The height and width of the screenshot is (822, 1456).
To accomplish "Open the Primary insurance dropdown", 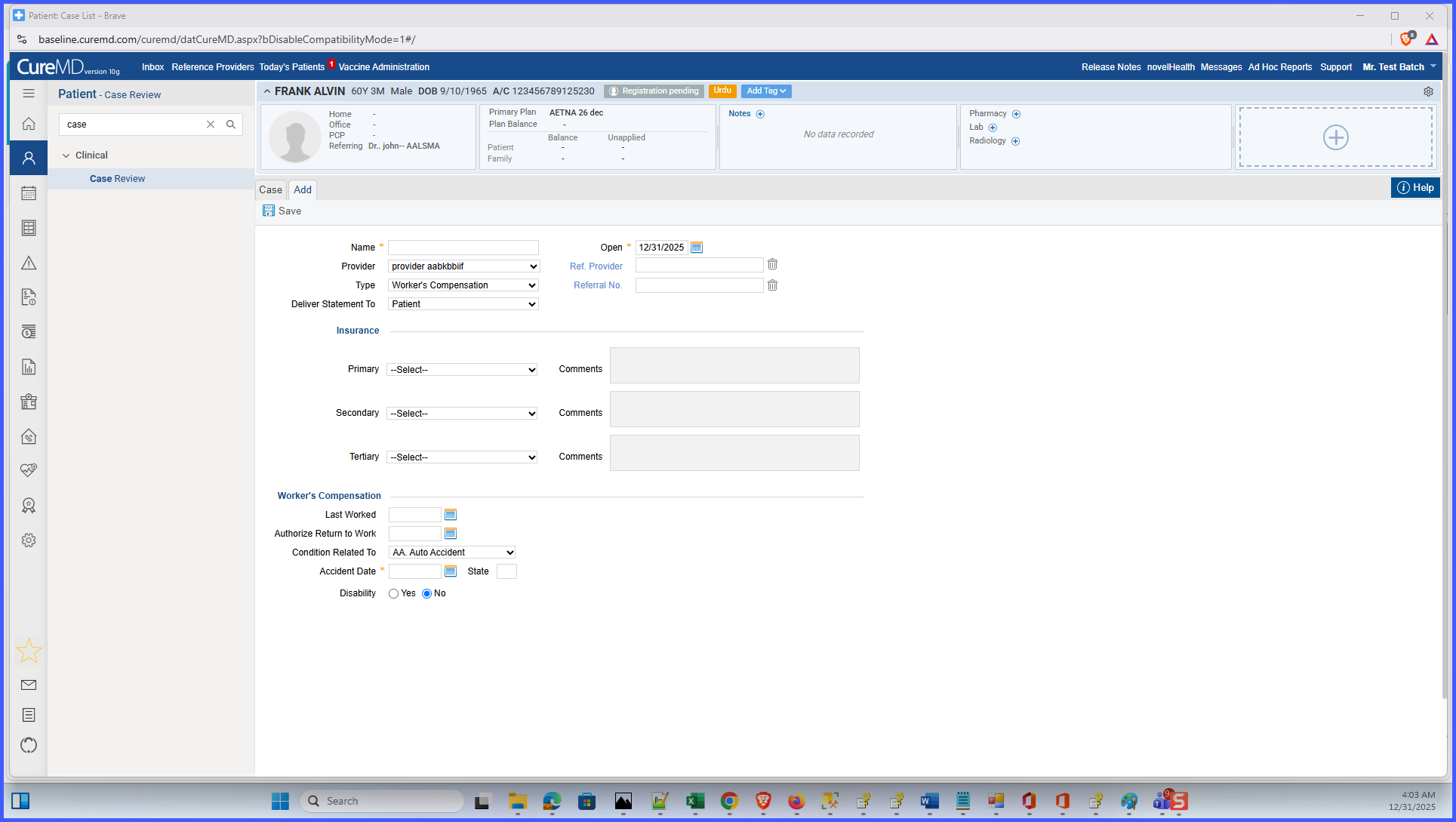I will coord(462,370).
